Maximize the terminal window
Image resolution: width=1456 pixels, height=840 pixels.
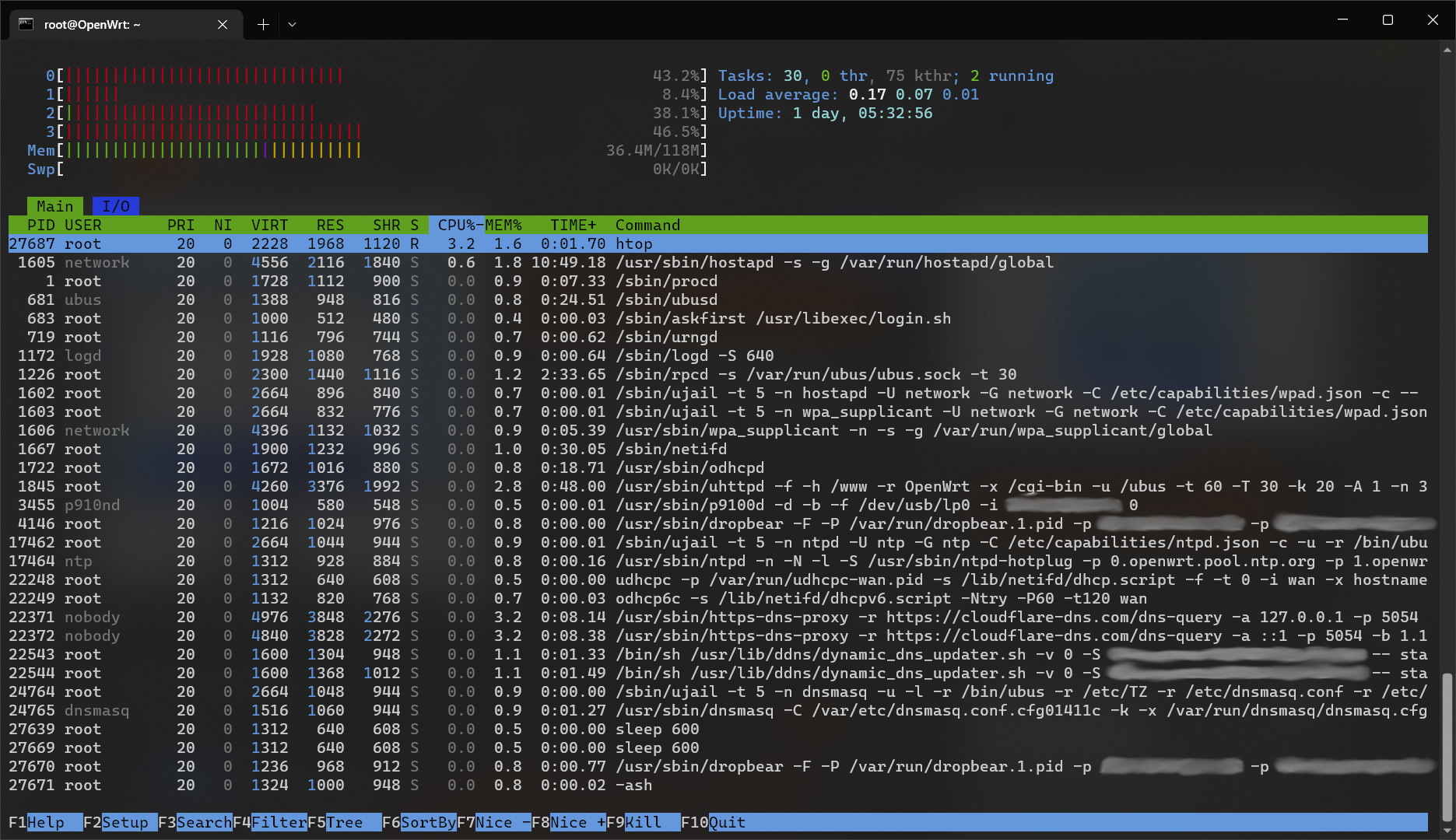(1388, 20)
